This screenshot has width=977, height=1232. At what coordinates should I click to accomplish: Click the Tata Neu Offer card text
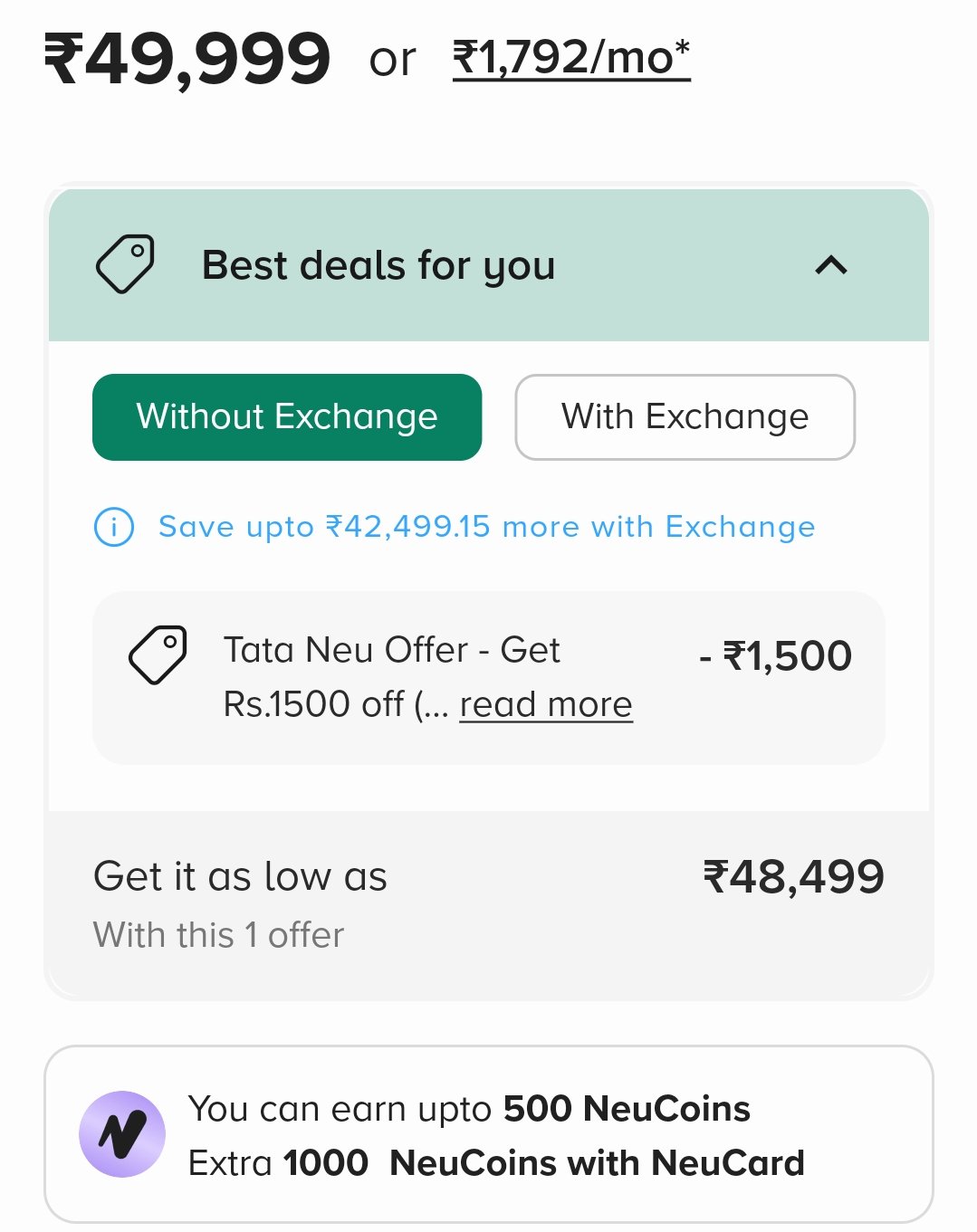pos(427,677)
